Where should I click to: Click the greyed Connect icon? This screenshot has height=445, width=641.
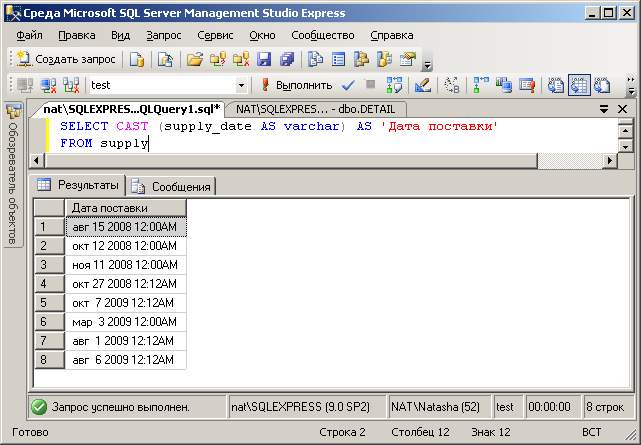tap(25, 85)
